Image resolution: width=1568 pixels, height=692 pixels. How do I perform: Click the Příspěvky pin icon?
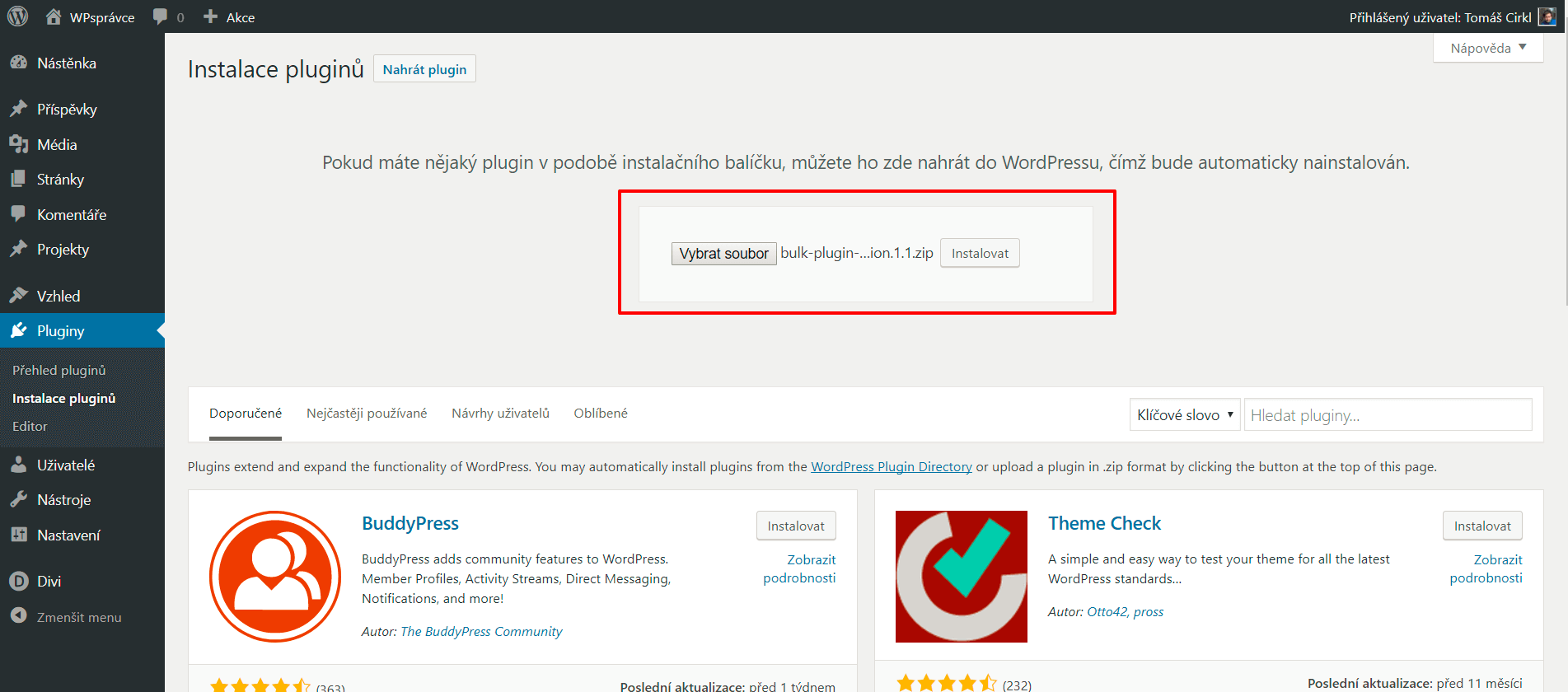click(18, 109)
